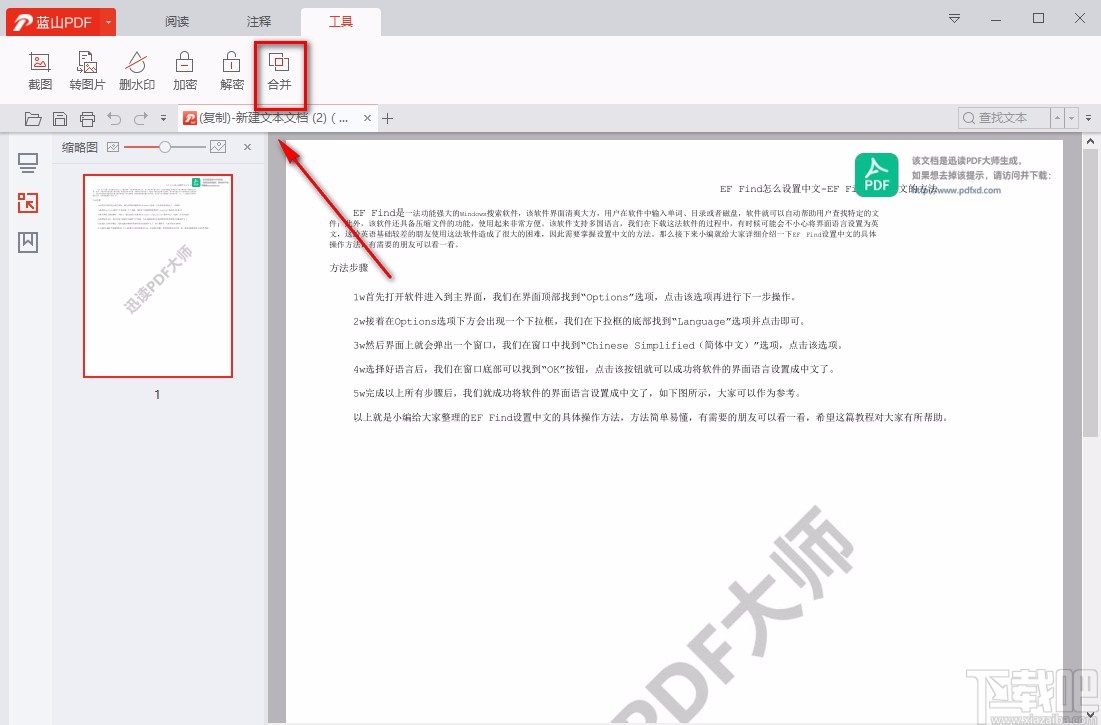Viewport: 1101px width, 725px height.
Task: Select the 工具 tab
Action: (x=341, y=22)
